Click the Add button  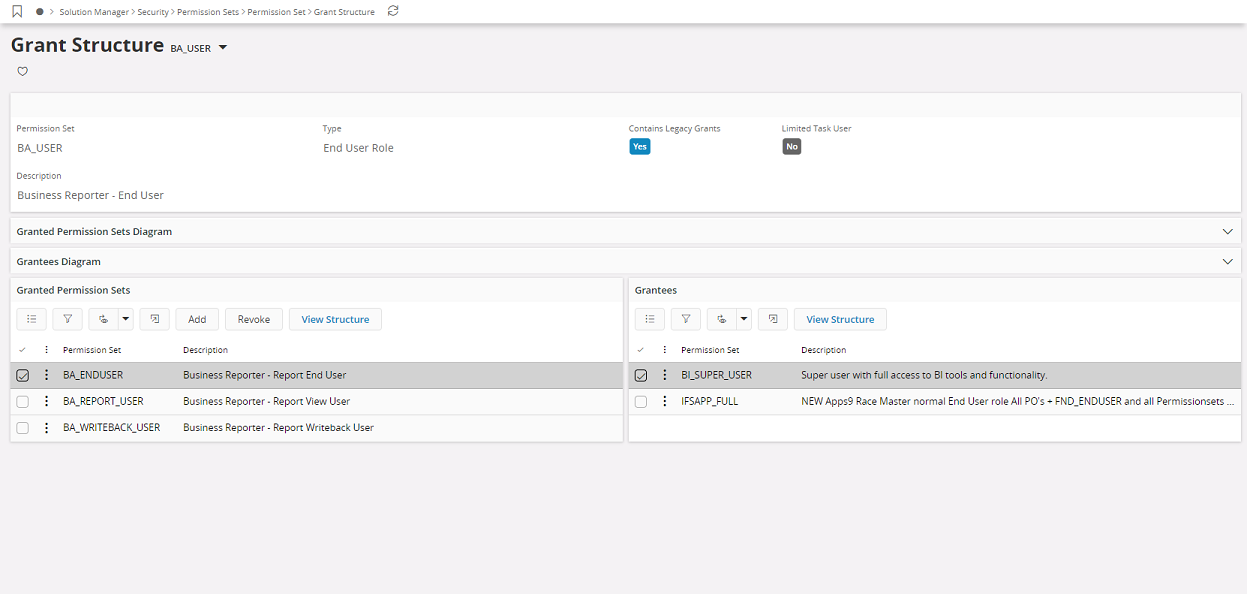[197, 318]
